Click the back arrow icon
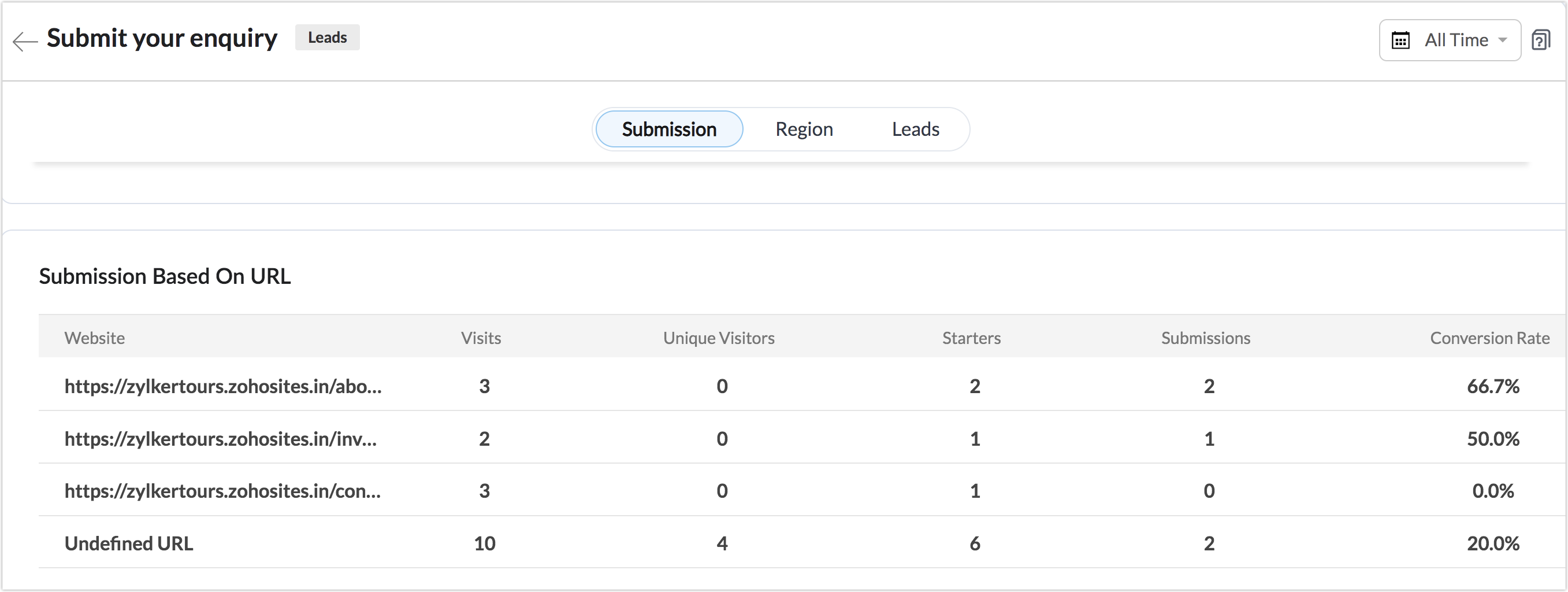1568x592 pixels. (25, 41)
